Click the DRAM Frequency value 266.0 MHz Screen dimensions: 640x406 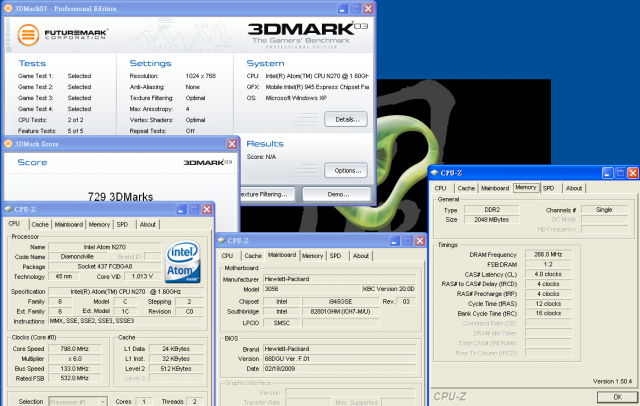coord(548,255)
